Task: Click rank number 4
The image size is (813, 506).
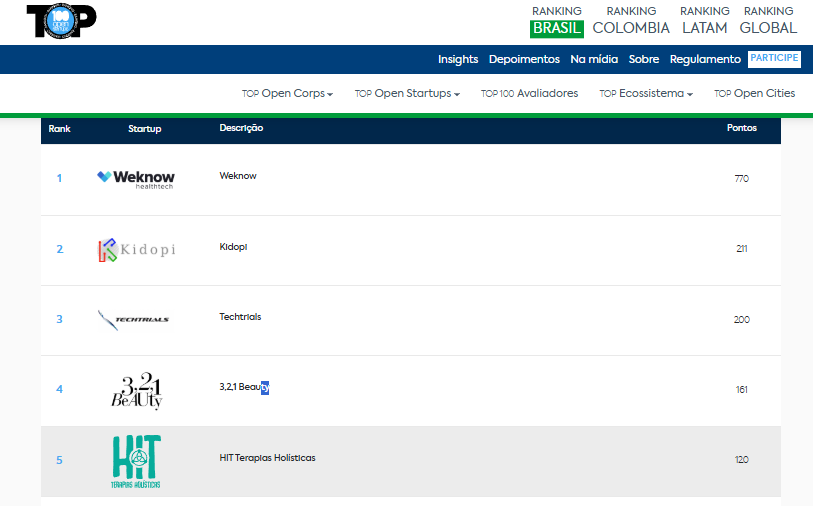Action: [60, 389]
